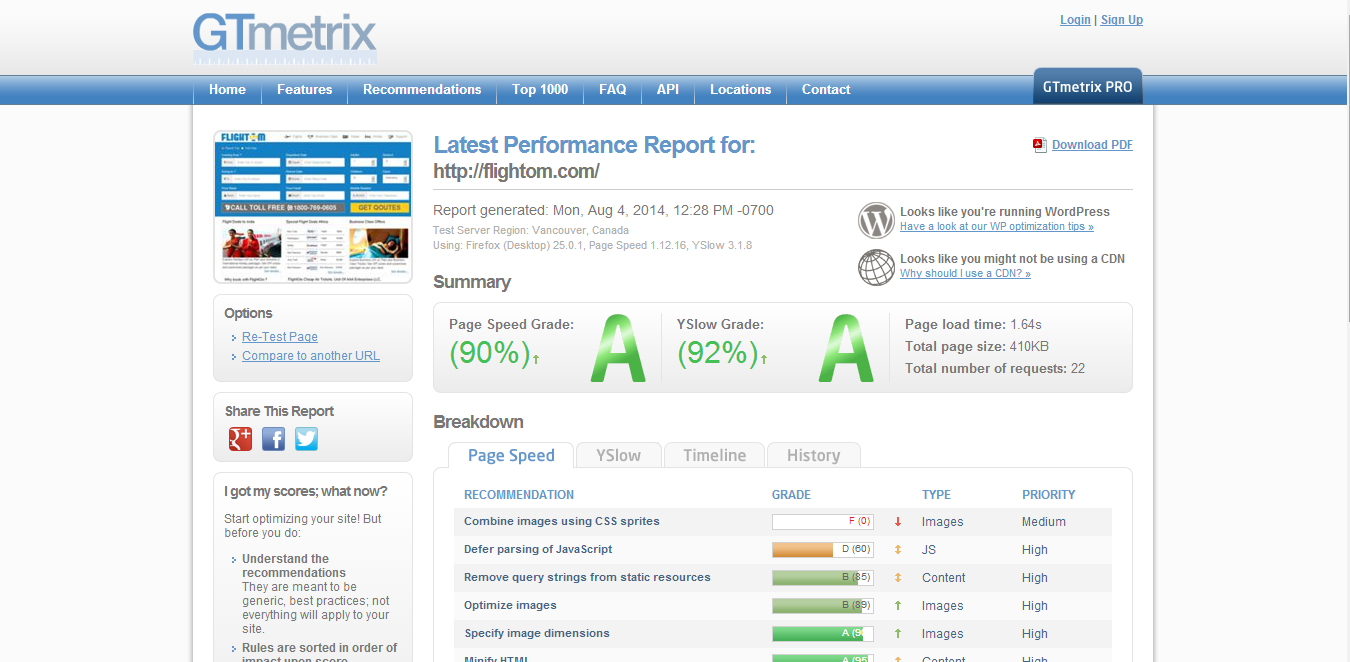This screenshot has width=1350, height=662.
Task: Click 'I got my scores; what now?' heading
Action: coord(306,491)
